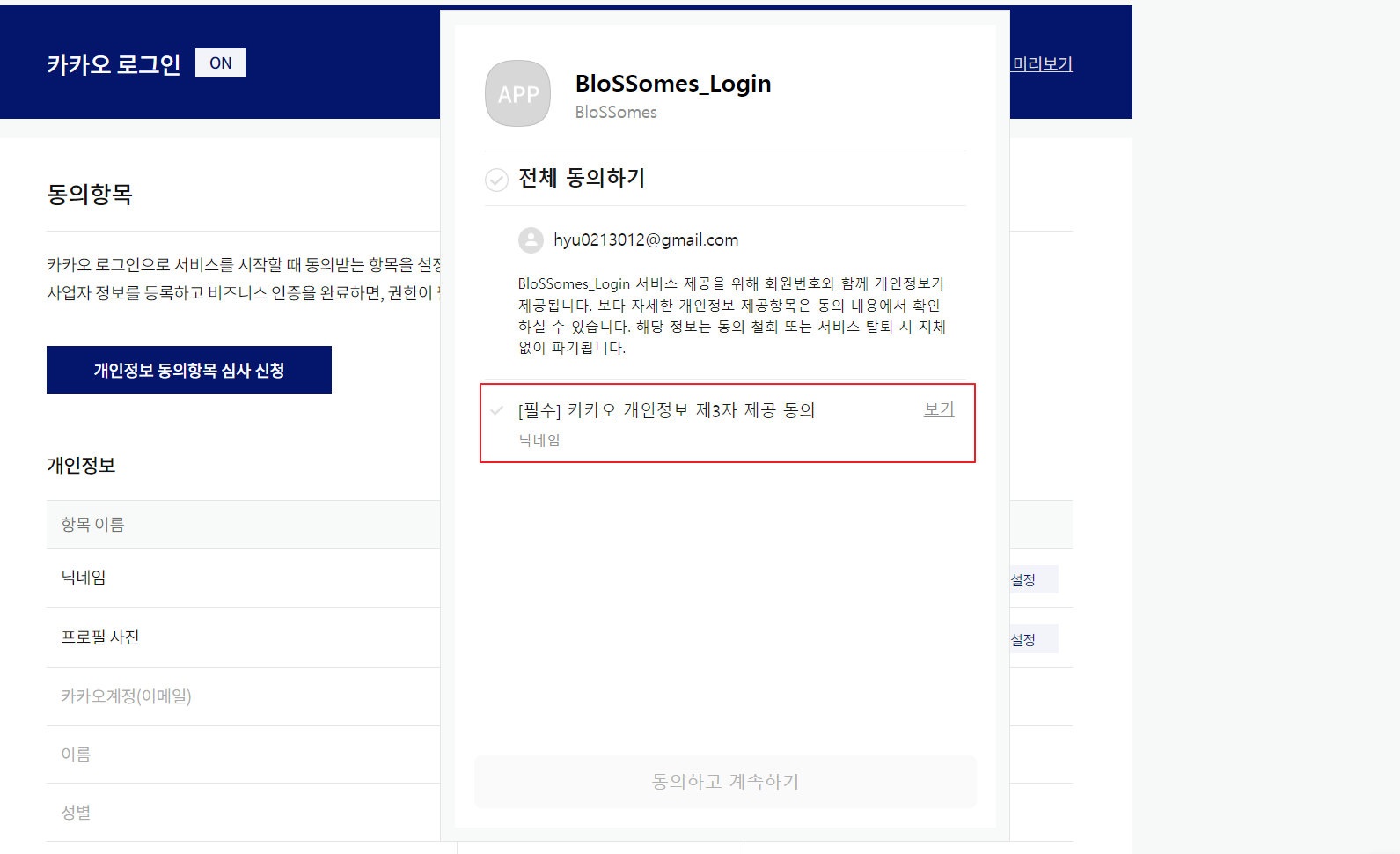Click the 카카오 로그인 page title
The image size is (1400, 854).
point(114,64)
